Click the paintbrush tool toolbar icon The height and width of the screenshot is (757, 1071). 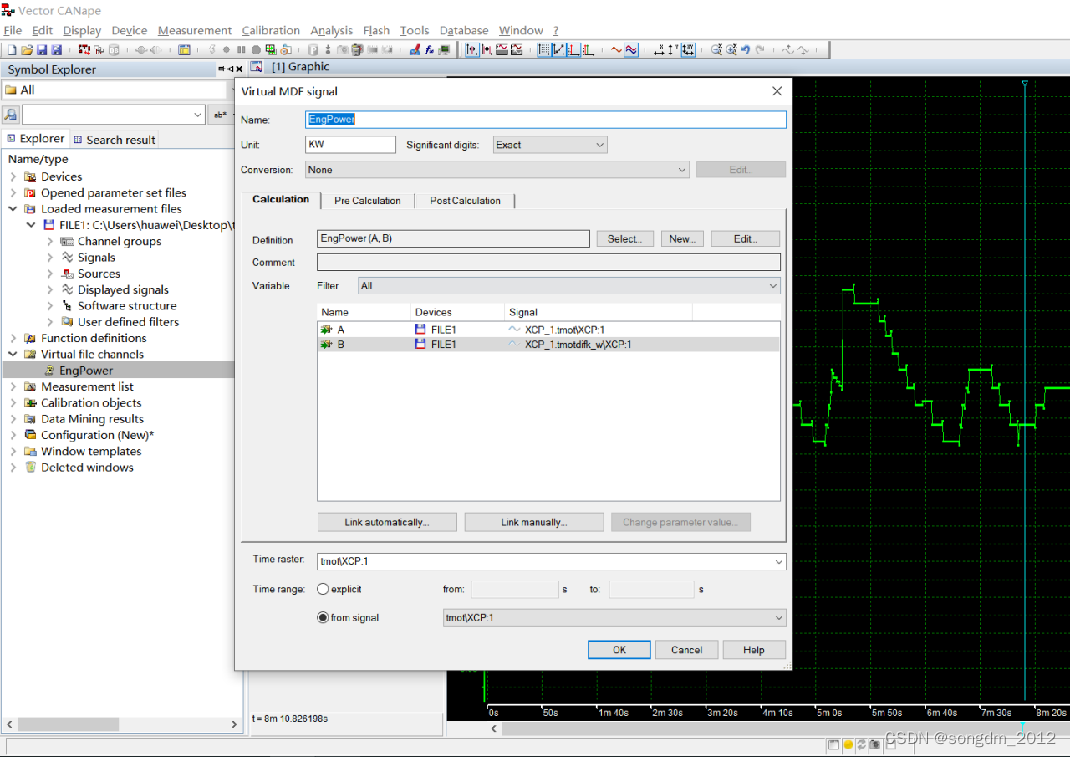415,49
